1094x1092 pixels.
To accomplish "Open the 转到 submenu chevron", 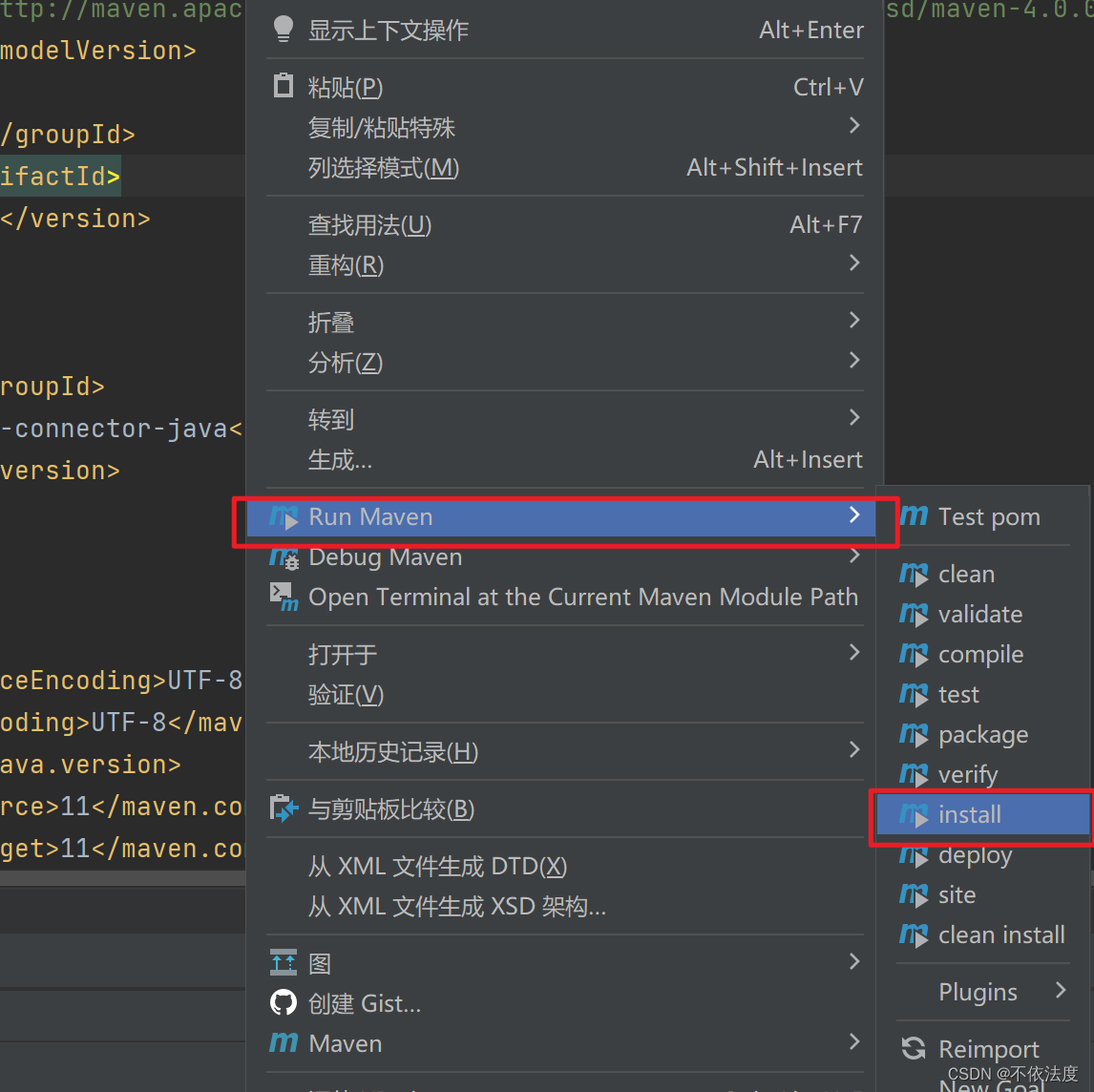I will [852, 418].
